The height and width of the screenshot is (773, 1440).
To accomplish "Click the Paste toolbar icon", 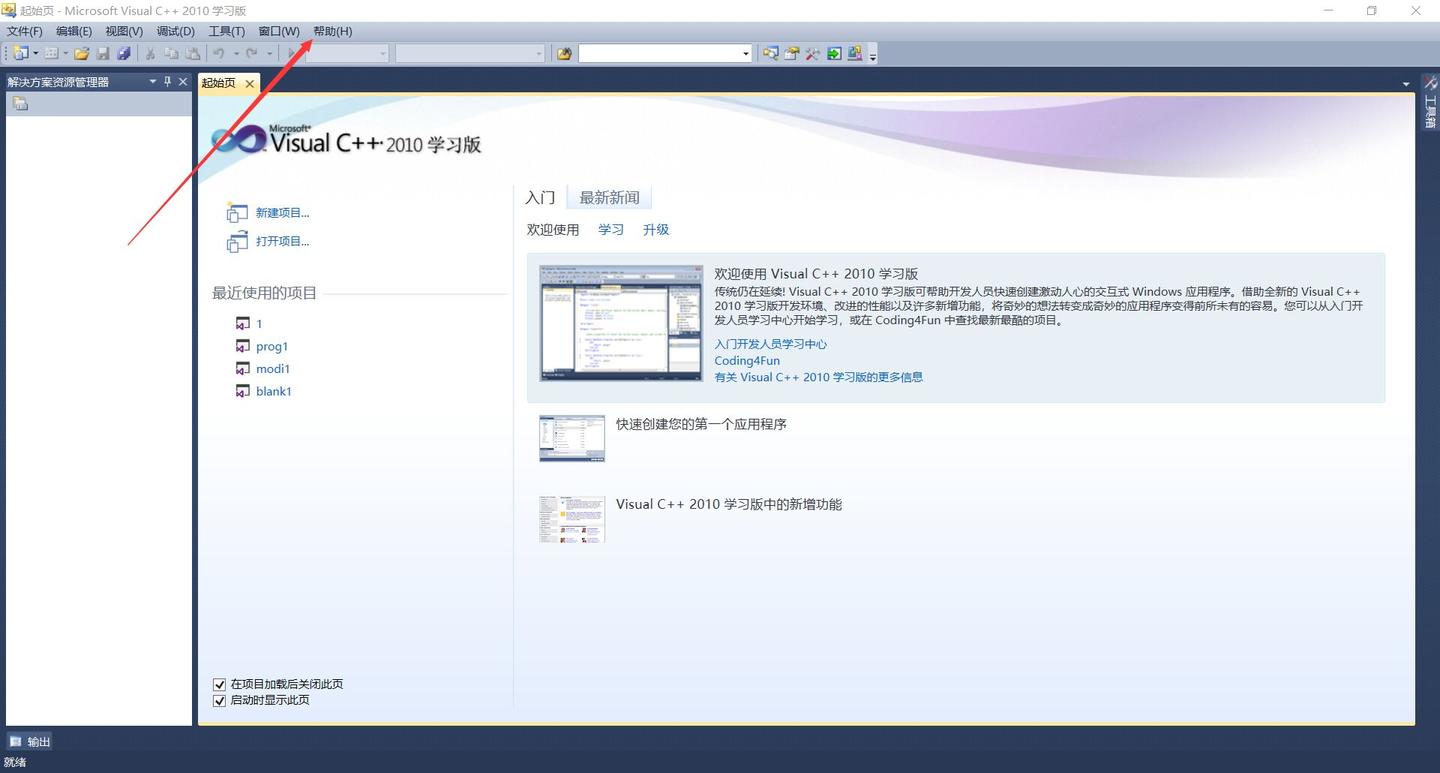I will click(x=193, y=53).
